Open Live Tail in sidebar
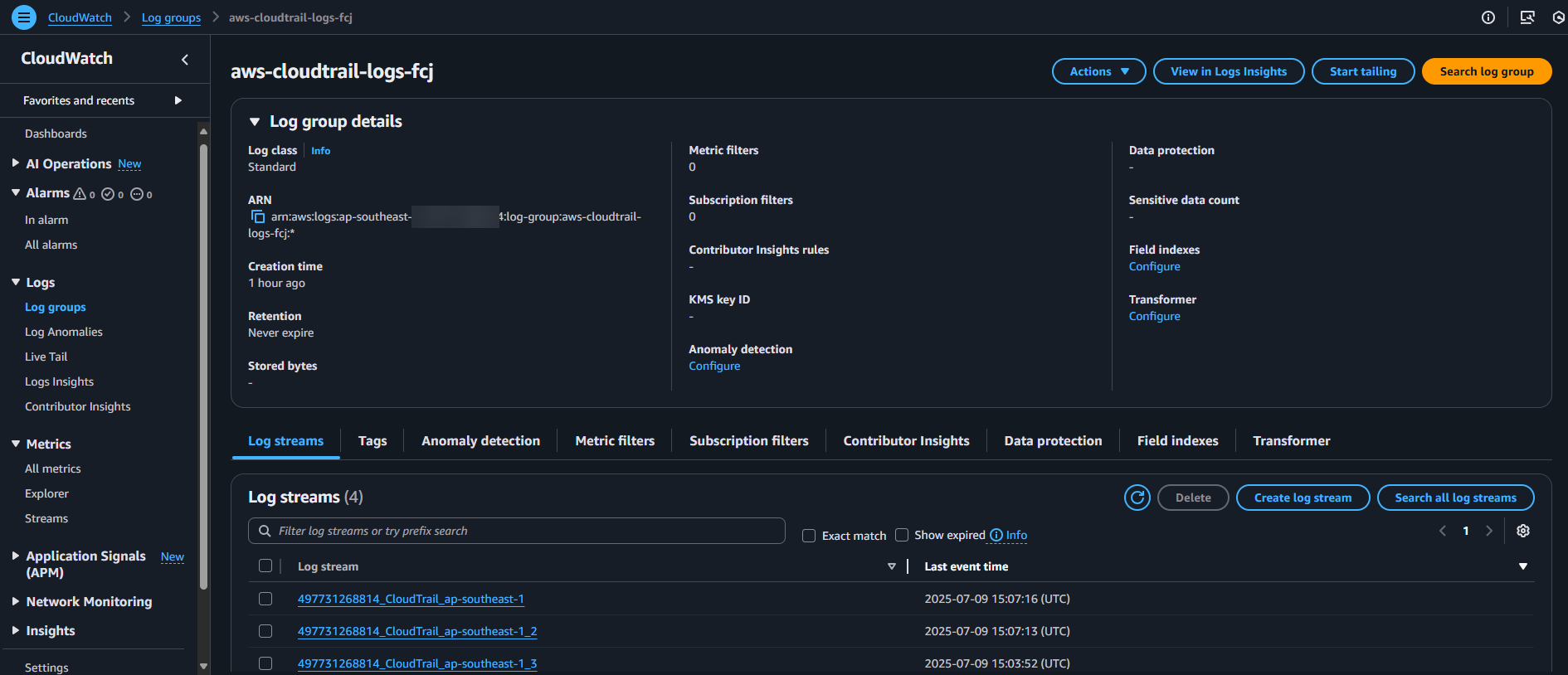The height and width of the screenshot is (675, 1568). click(46, 357)
